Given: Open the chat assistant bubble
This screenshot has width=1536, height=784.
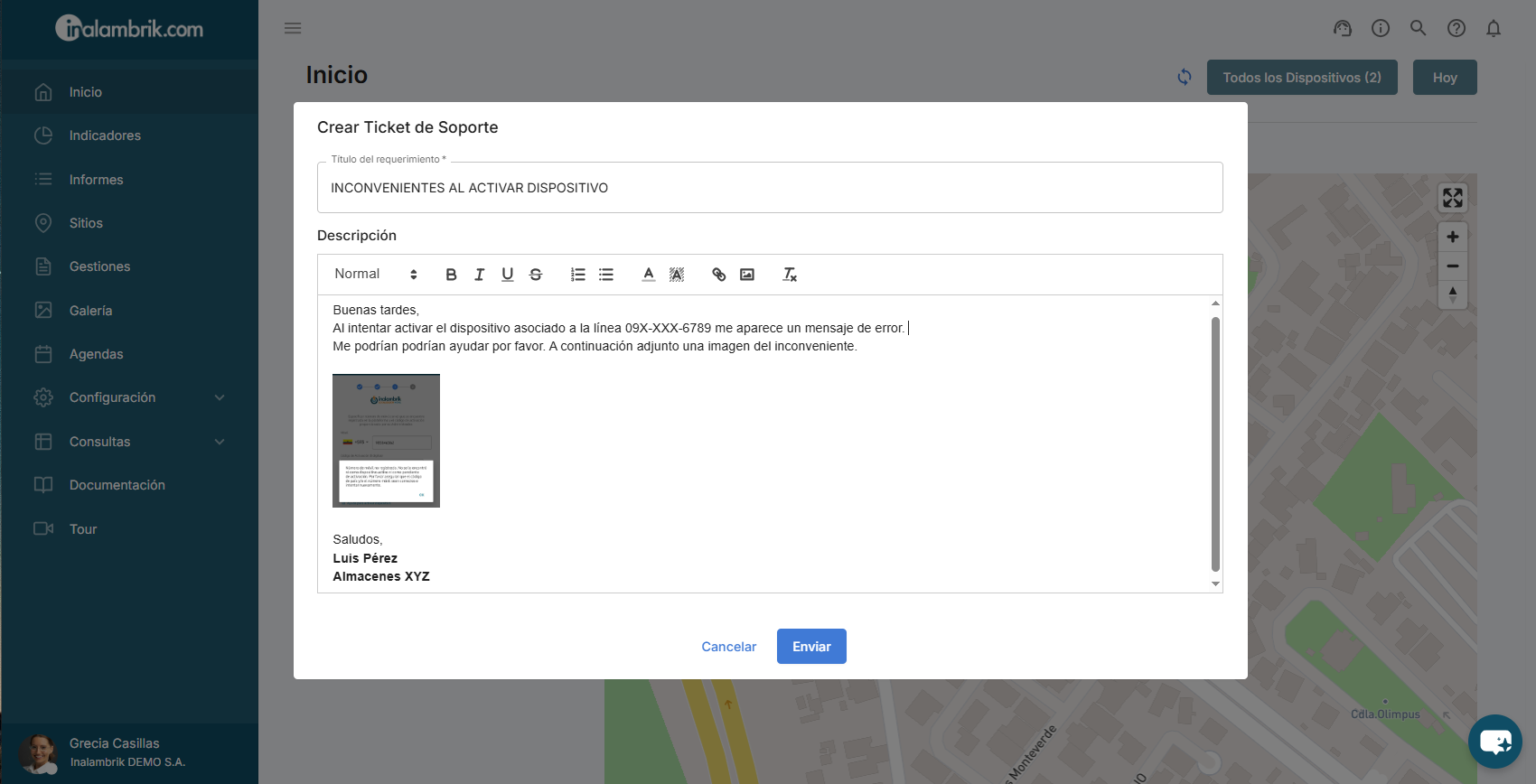Looking at the screenshot, I should (x=1495, y=742).
